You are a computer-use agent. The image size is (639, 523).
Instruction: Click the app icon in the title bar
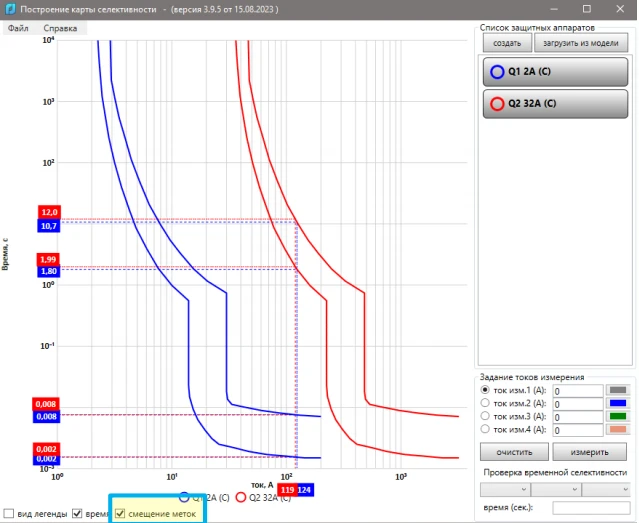pyautogui.click(x=11, y=9)
